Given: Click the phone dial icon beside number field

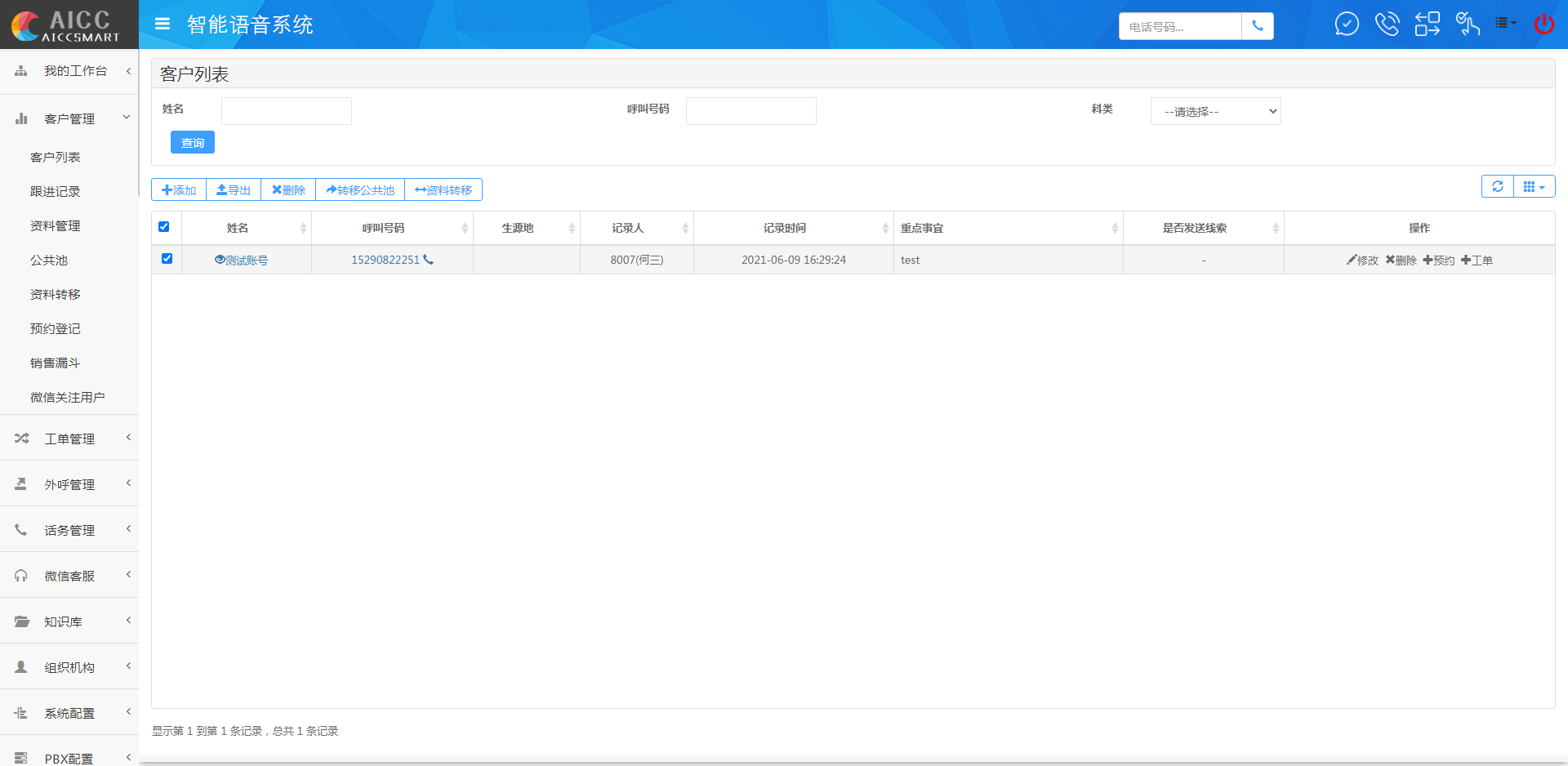Looking at the screenshot, I should (x=1257, y=26).
